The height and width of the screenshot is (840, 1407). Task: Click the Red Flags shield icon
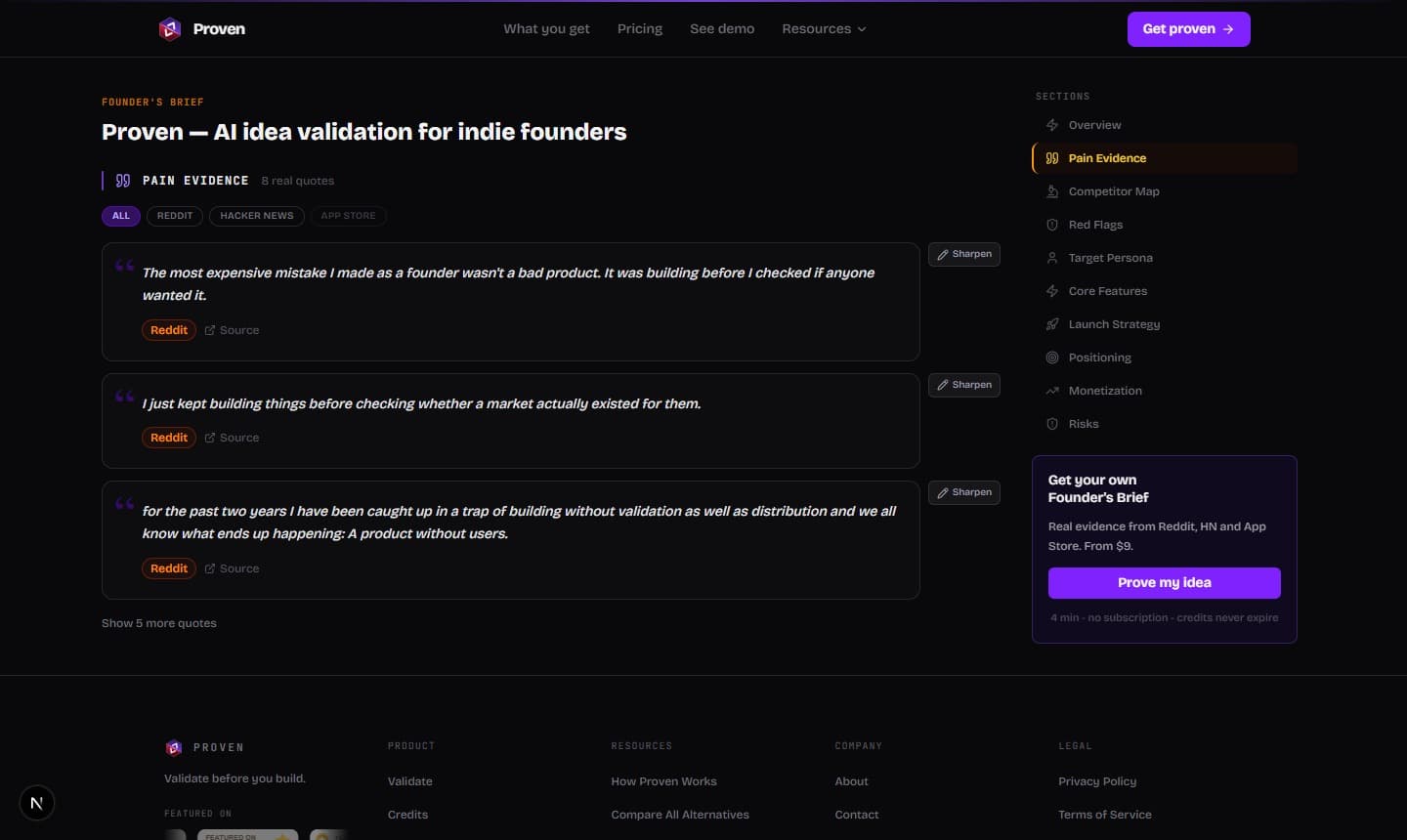point(1052,225)
